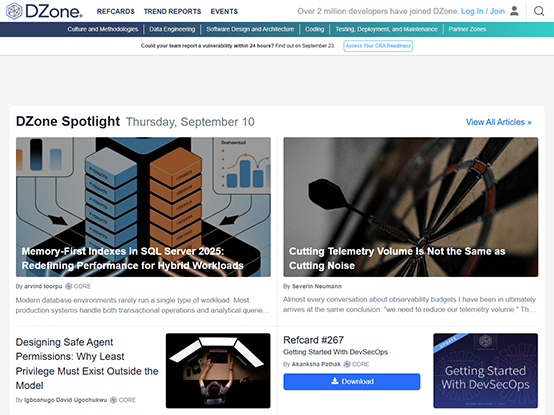Click author name arvind toorpu
The height and width of the screenshot is (415, 554).
[x=43, y=286]
